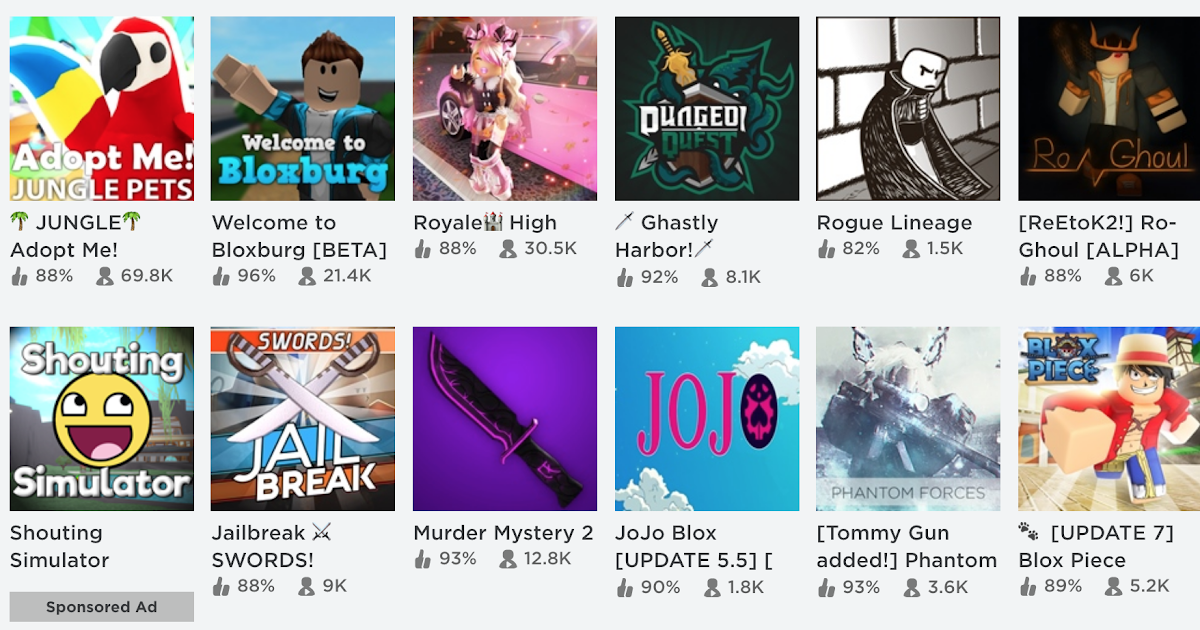Image resolution: width=1200 pixels, height=630 pixels.
Task: Select the Murder Mystery 2 knife thumbnail
Action: (x=505, y=419)
